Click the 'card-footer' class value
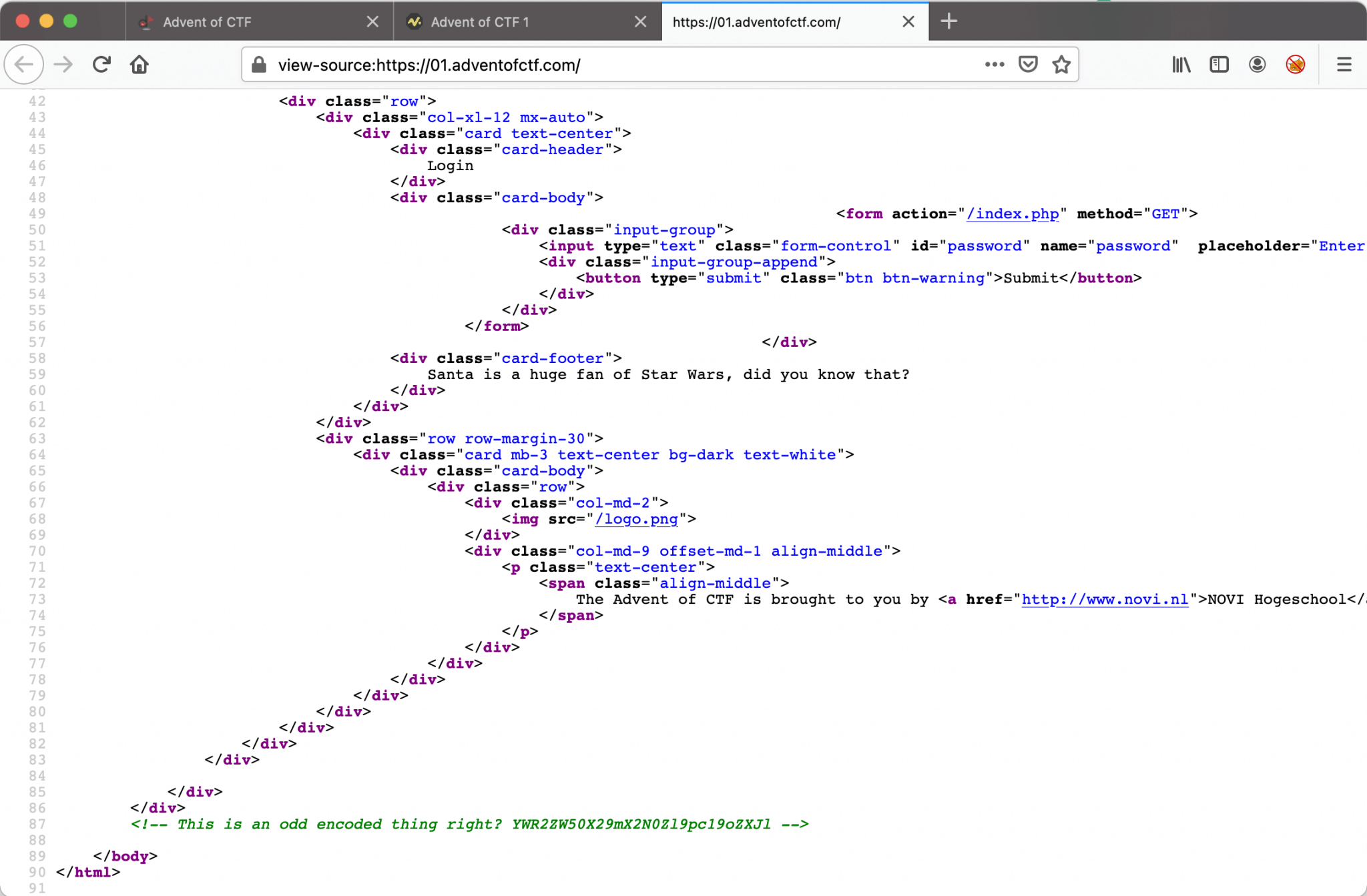Image resolution: width=1367 pixels, height=896 pixels. click(553, 358)
